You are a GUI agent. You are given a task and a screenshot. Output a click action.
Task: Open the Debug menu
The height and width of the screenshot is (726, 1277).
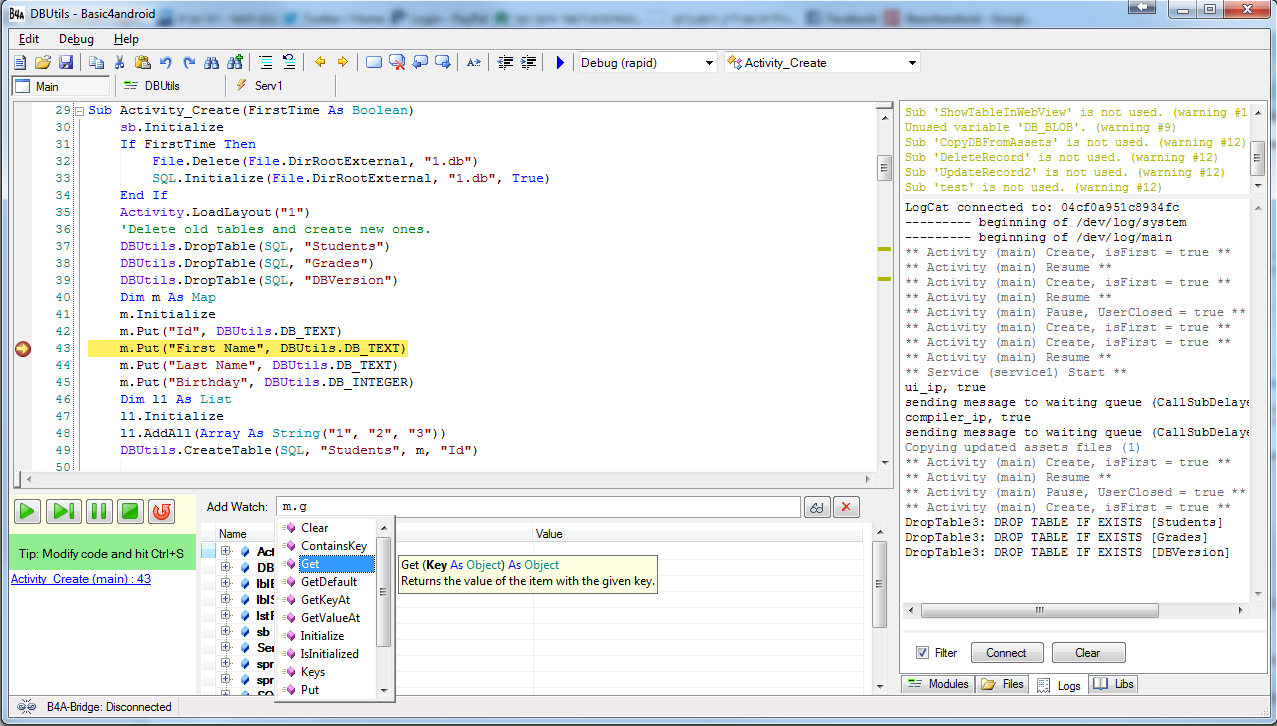tap(76, 39)
